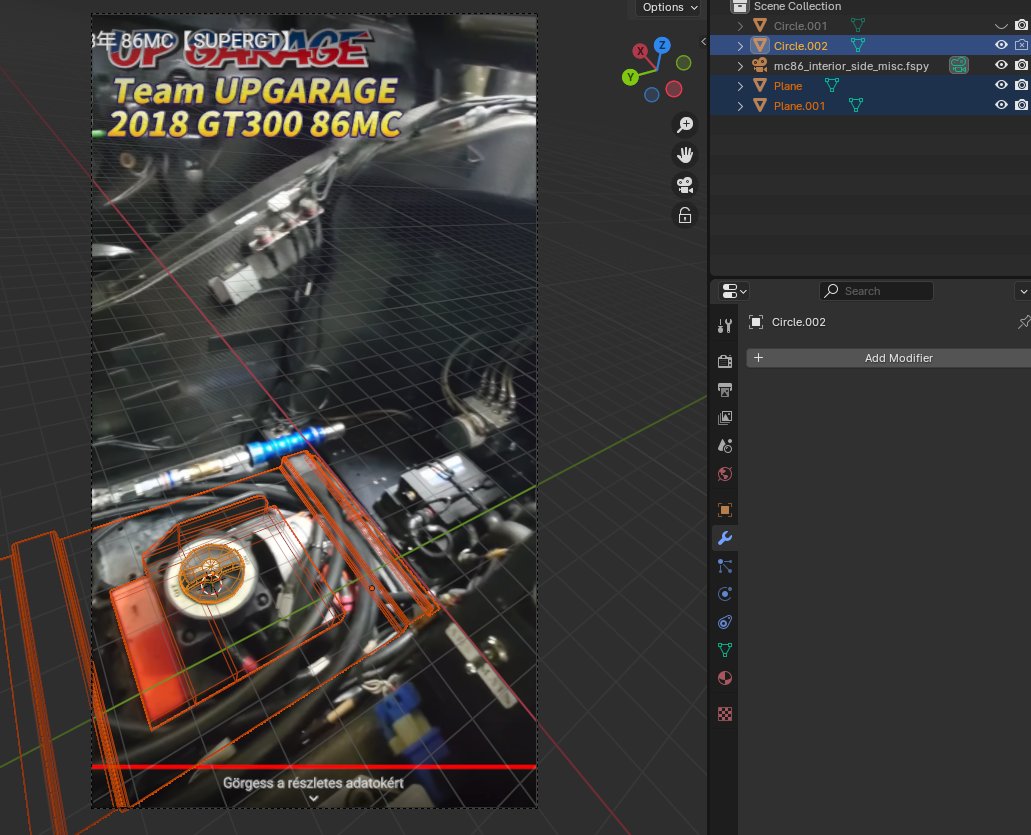Click the Circle.002 mesh object icon

[760, 45]
